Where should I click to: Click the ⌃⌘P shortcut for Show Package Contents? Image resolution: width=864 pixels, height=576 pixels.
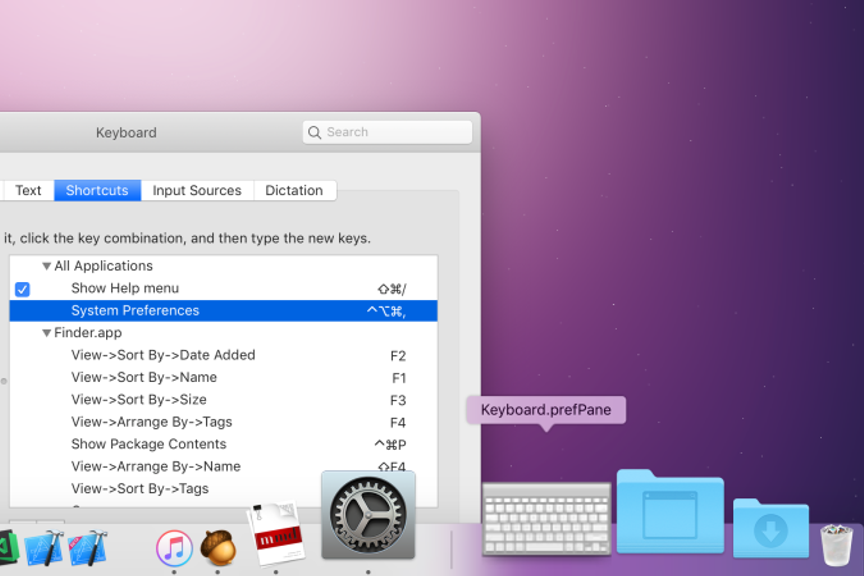[390, 445]
